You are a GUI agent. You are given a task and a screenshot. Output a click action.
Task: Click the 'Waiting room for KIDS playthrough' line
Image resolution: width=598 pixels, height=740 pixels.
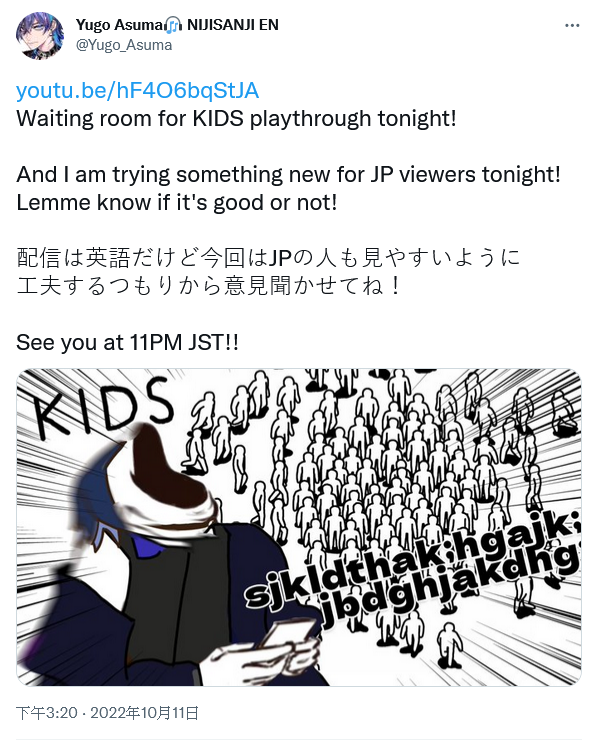[x=236, y=118]
